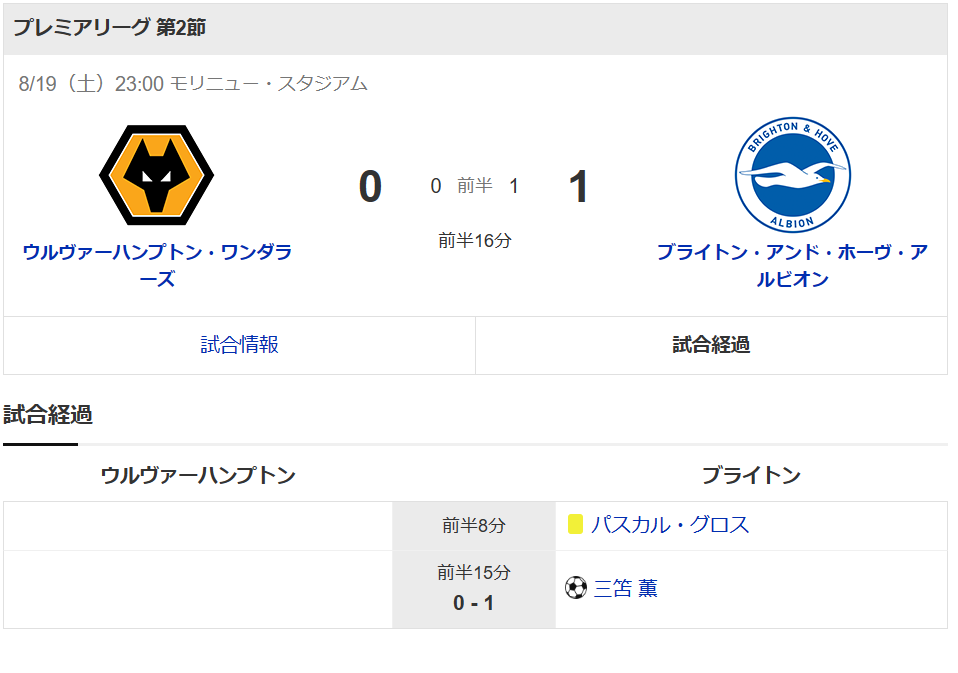Click the yellow card icon beside パスカル・グロス
Image resolution: width=958 pixels, height=673 pixels.
[575, 525]
